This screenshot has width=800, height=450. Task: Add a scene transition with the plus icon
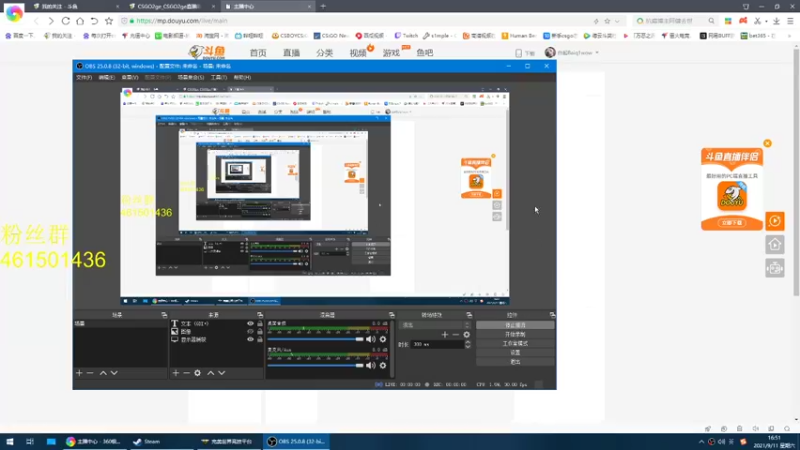click(x=444, y=335)
